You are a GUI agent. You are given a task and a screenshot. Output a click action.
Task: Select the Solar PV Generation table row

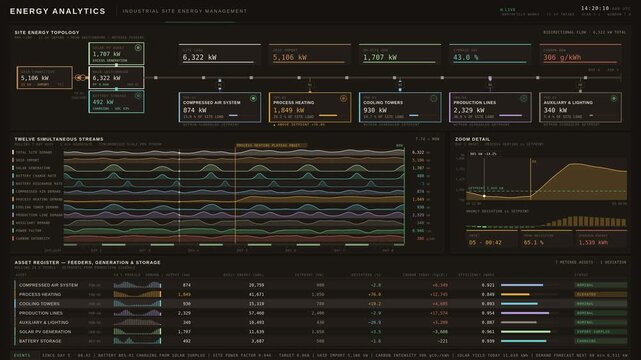tap(321, 332)
